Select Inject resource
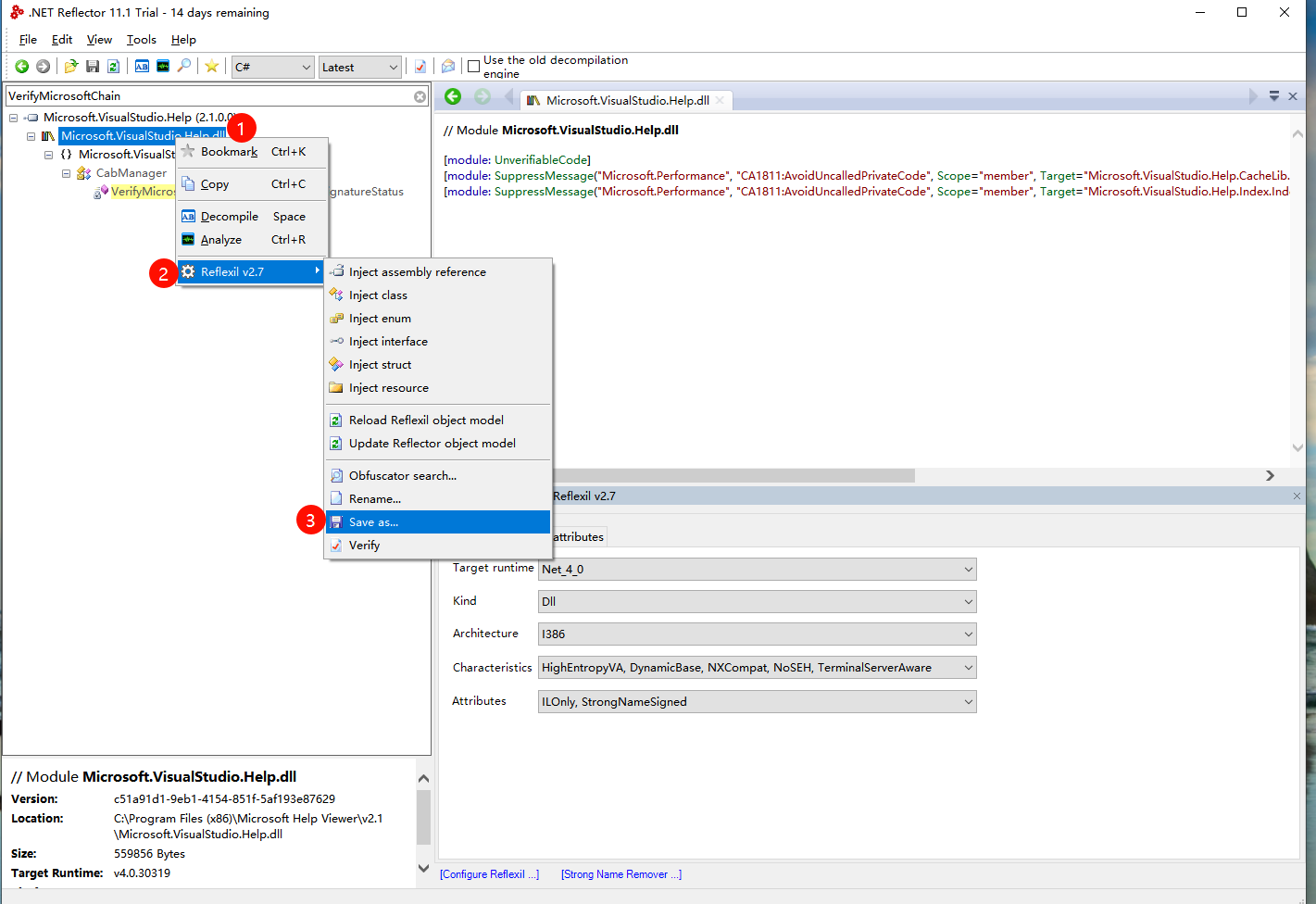1316x904 pixels. (438, 388)
